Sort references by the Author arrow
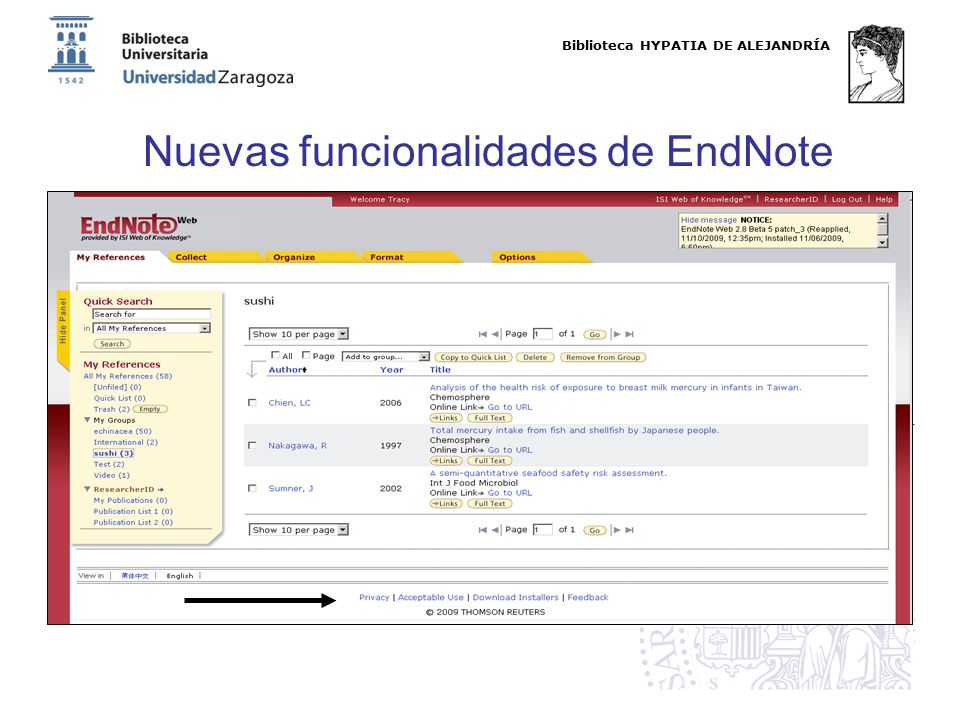The height and width of the screenshot is (720, 960). (x=304, y=370)
